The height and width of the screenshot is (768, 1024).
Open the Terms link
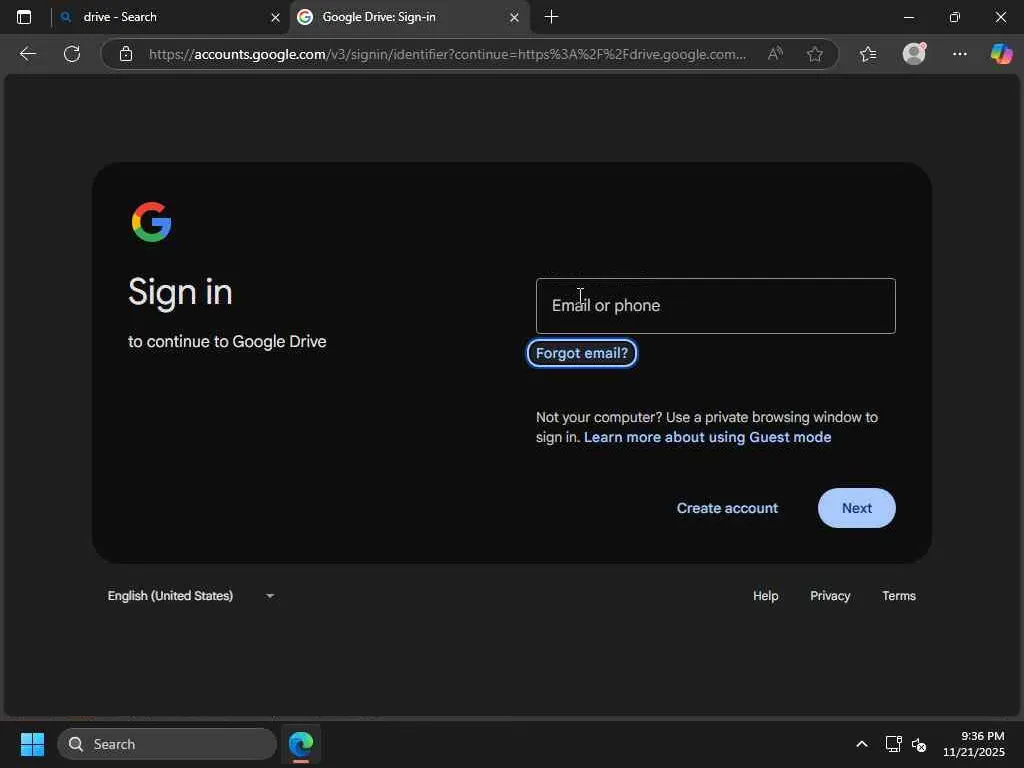point(899,596)
